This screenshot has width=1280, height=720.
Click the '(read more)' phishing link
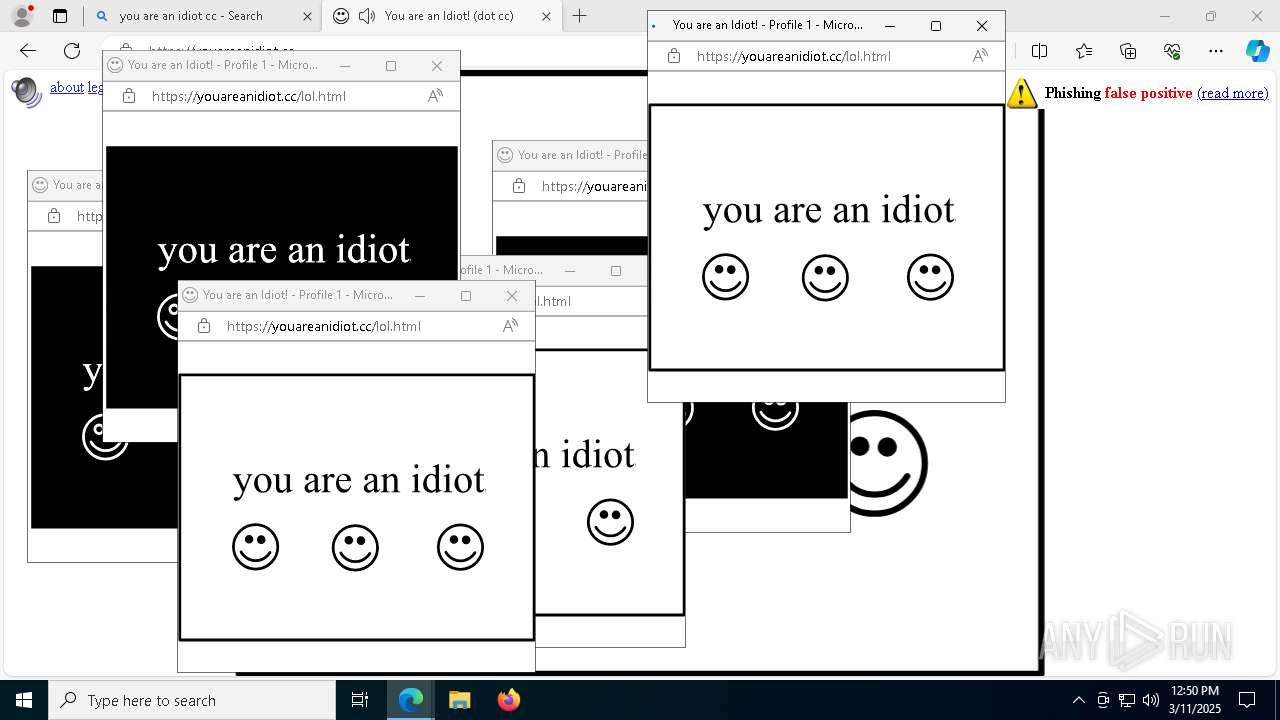tap(1232, 93)
